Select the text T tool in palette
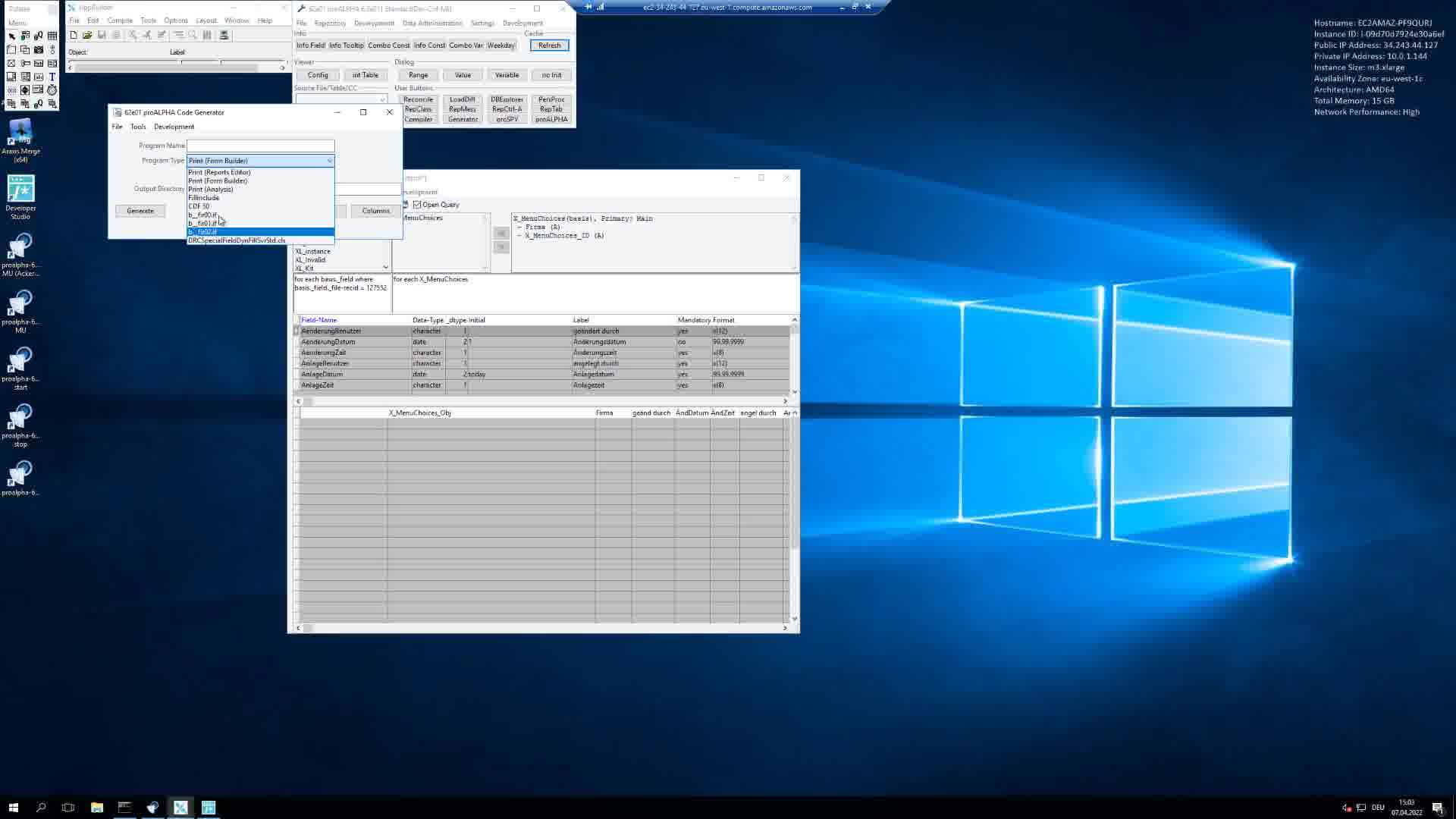 (52, 77)
